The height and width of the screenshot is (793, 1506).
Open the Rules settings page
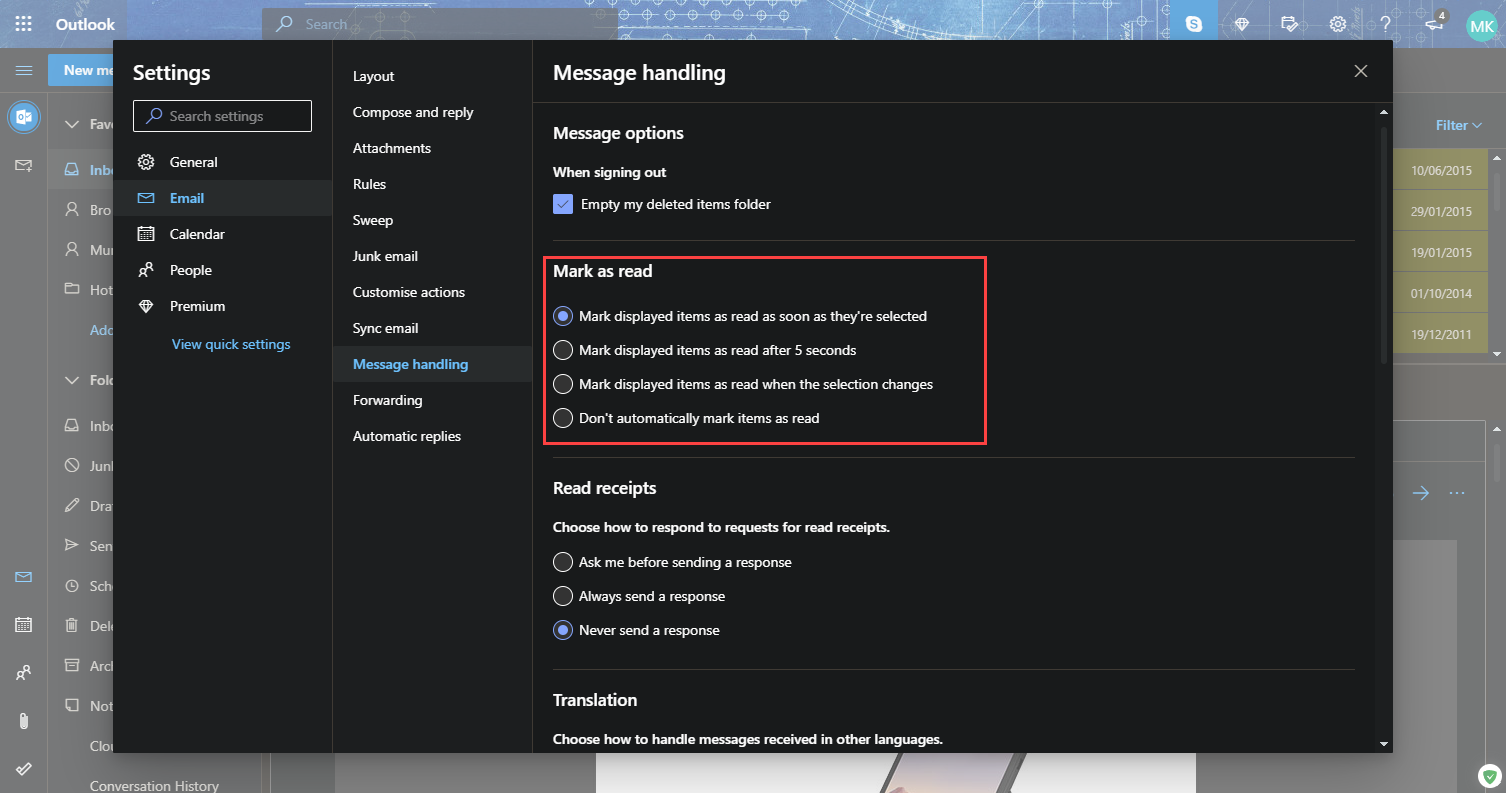(432, 184)
